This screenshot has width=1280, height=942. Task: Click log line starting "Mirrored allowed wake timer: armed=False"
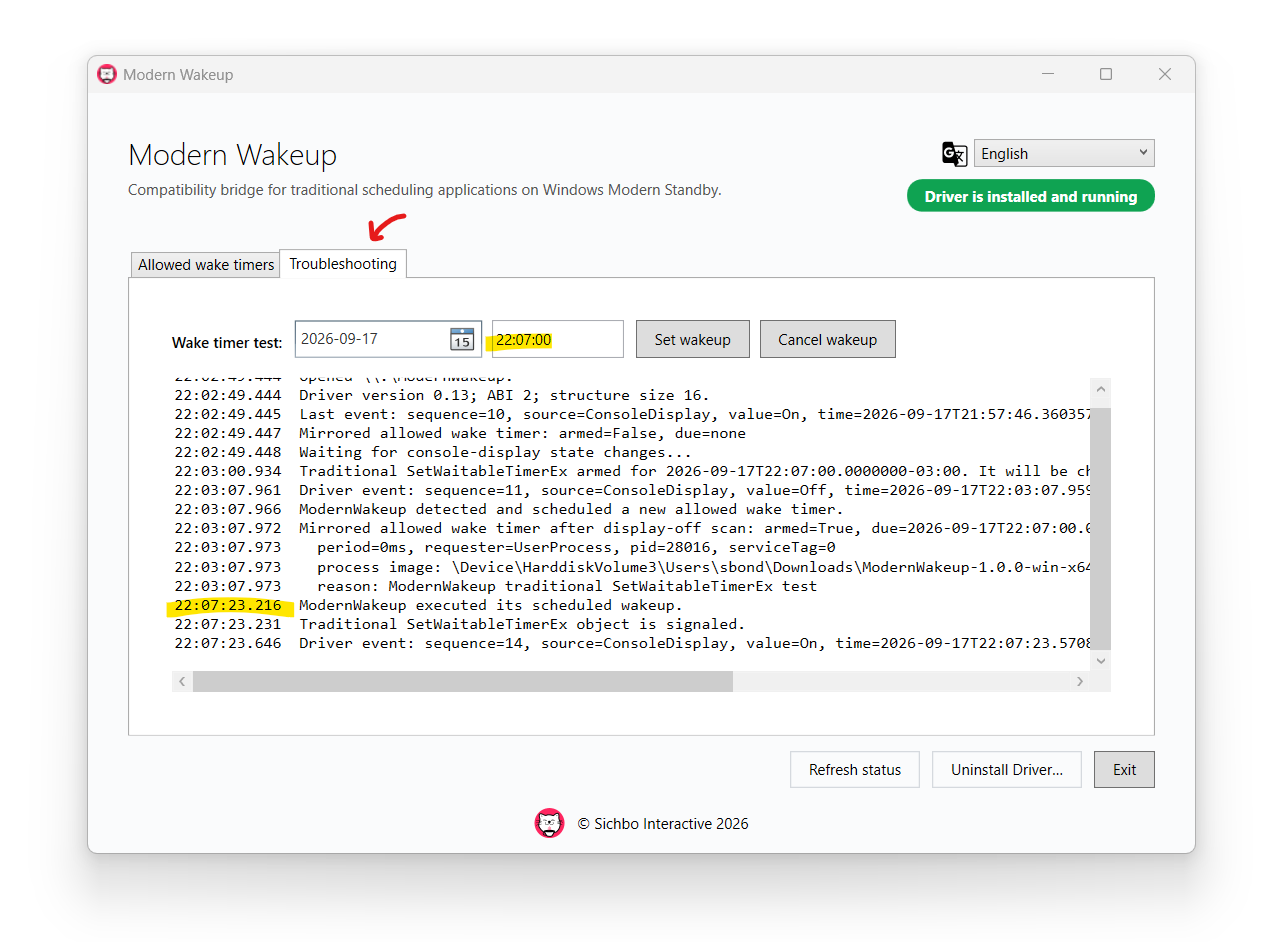pos(522,433)
